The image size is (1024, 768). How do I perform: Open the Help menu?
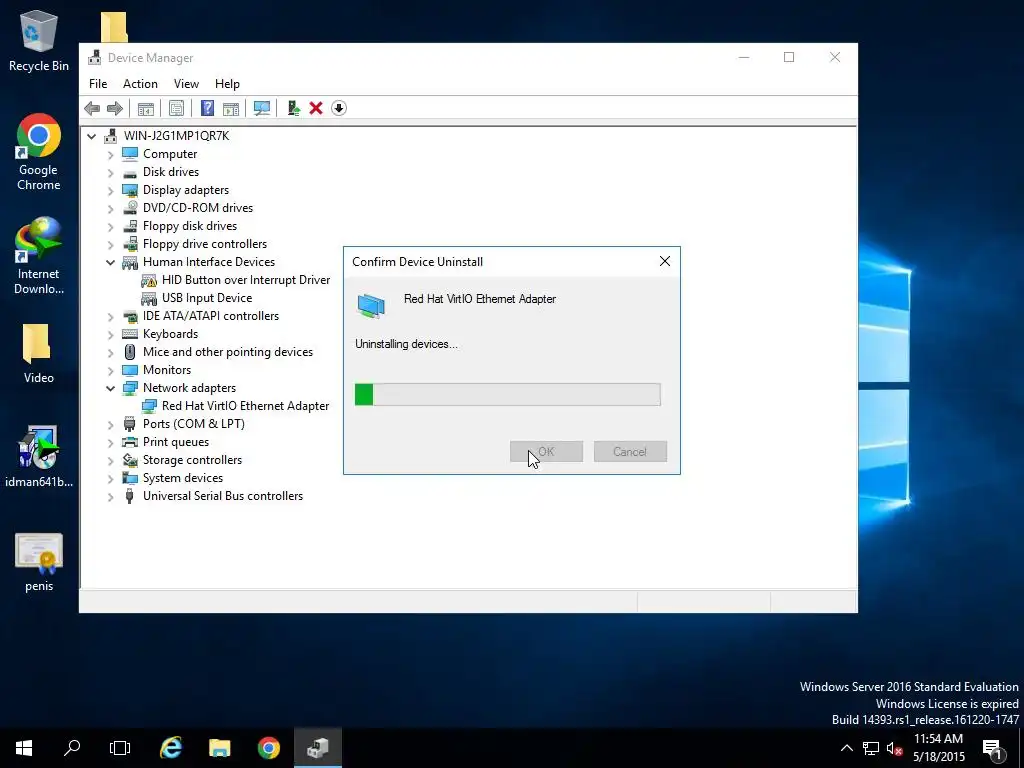click(x=227, y=84)
